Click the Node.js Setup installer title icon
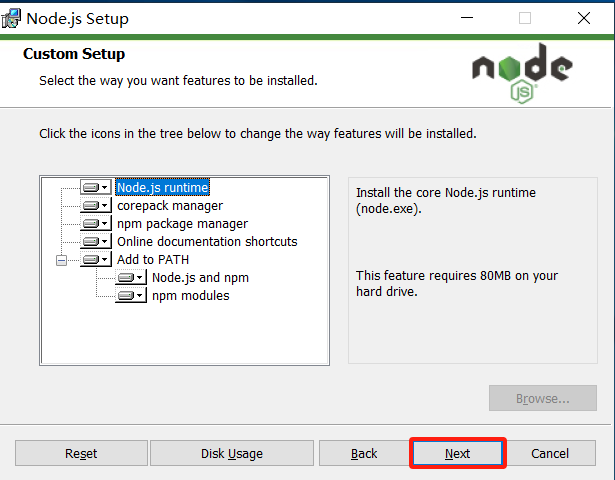 coord(11,18)
